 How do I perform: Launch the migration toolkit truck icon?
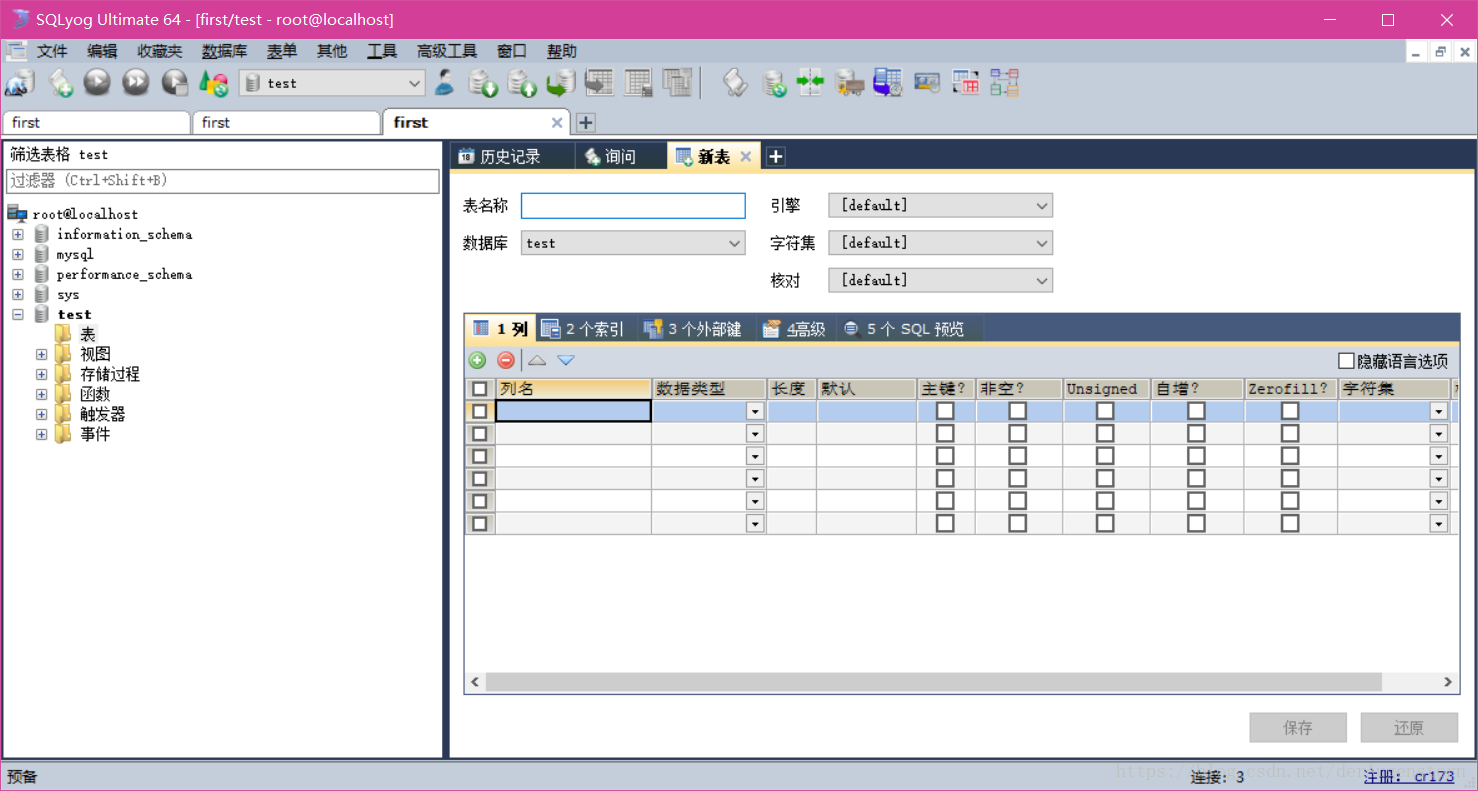(849, 83)
